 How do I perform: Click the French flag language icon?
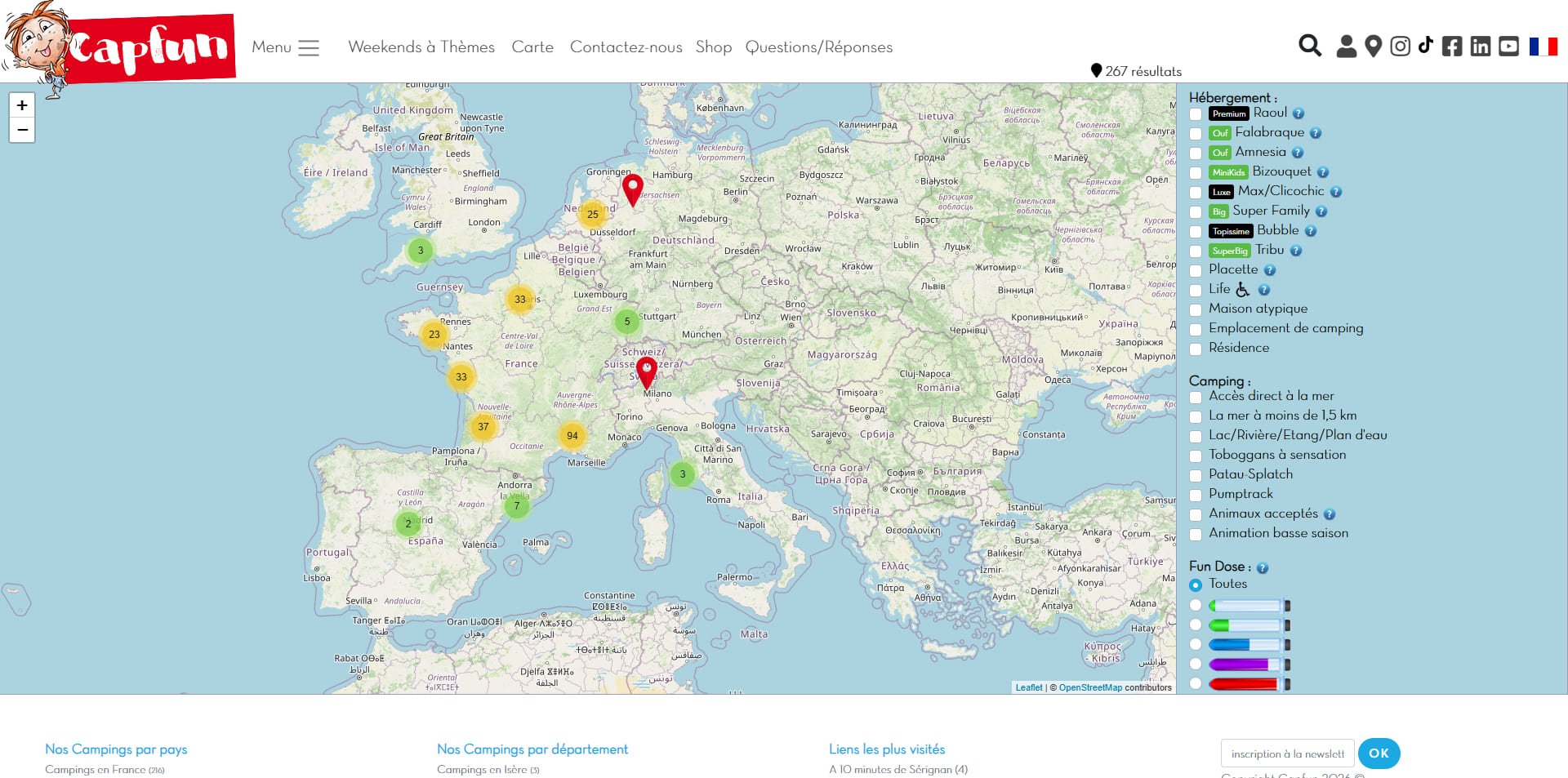[x=1543, y=47]
